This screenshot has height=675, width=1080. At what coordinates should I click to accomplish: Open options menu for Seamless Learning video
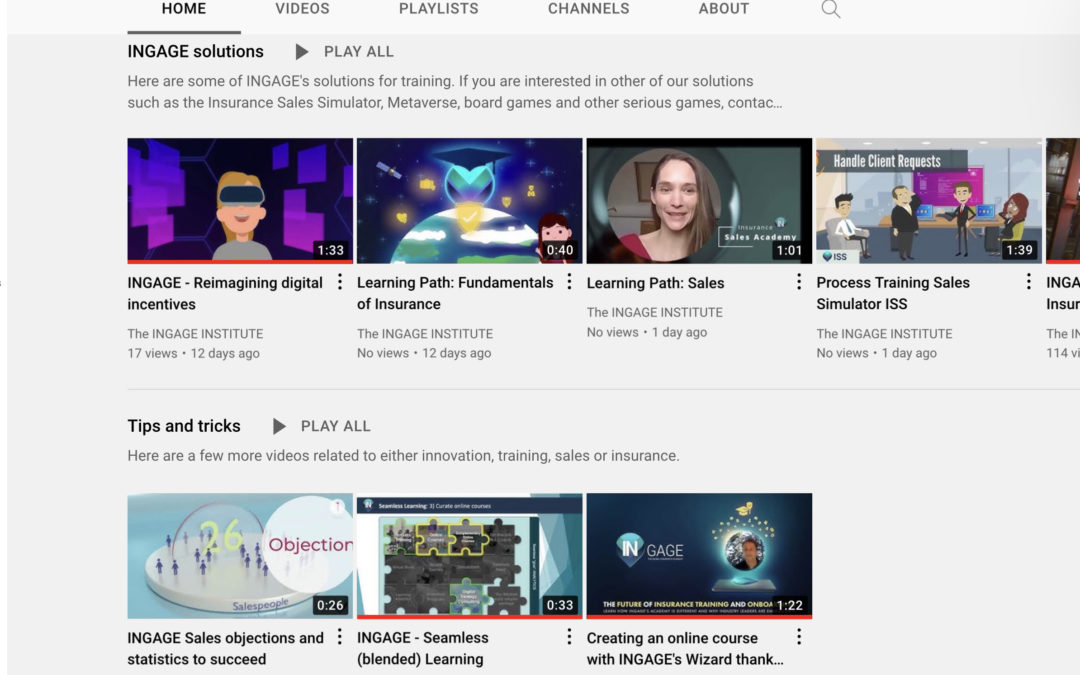570,637
